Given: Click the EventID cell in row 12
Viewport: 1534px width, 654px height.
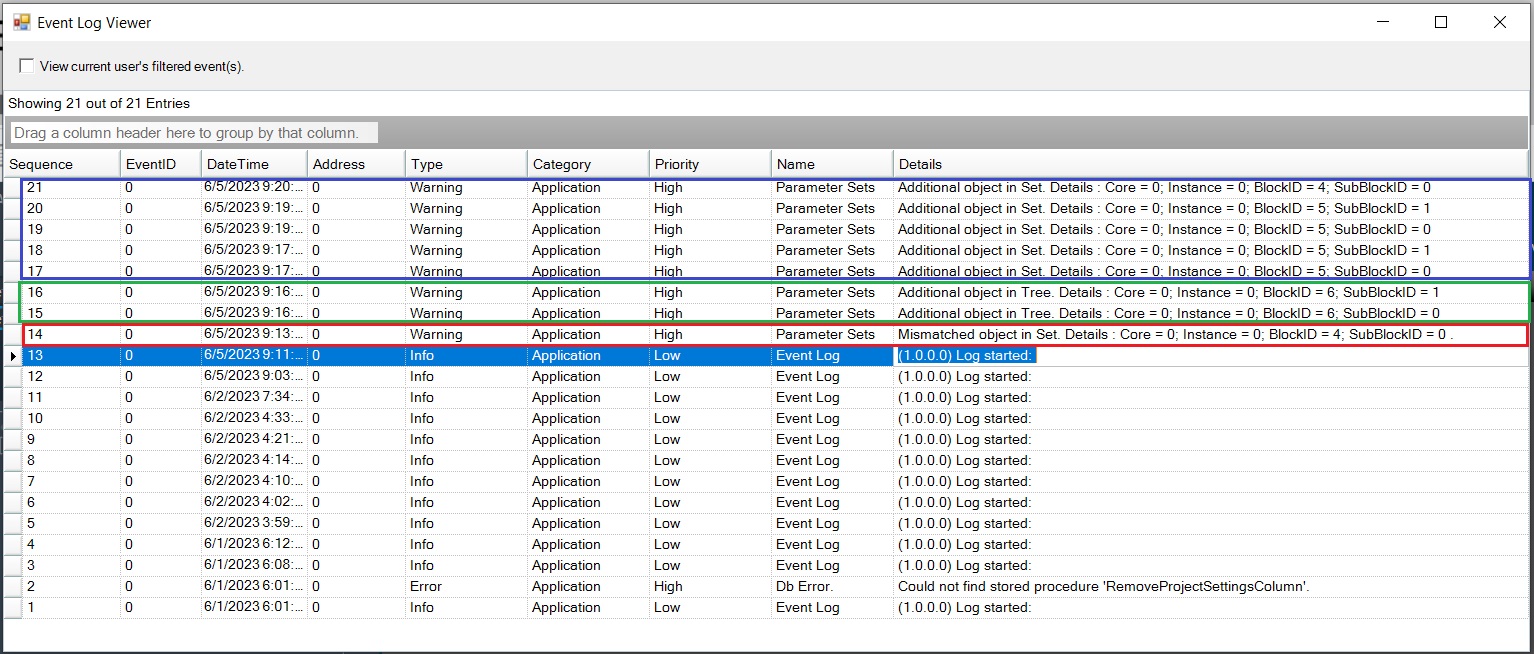Looking at the screenshot, I should (160, 376).
